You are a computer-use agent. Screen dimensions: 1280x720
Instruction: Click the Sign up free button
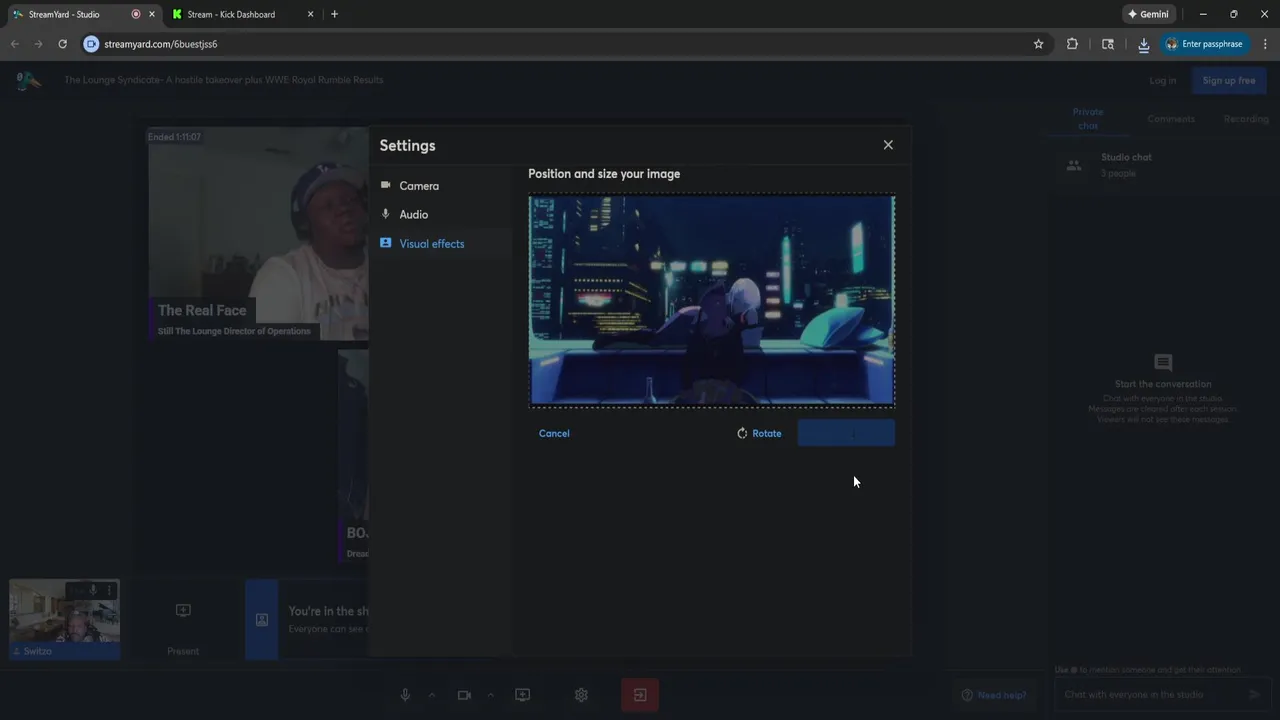pyautogui.click(x=1229, y=80)
